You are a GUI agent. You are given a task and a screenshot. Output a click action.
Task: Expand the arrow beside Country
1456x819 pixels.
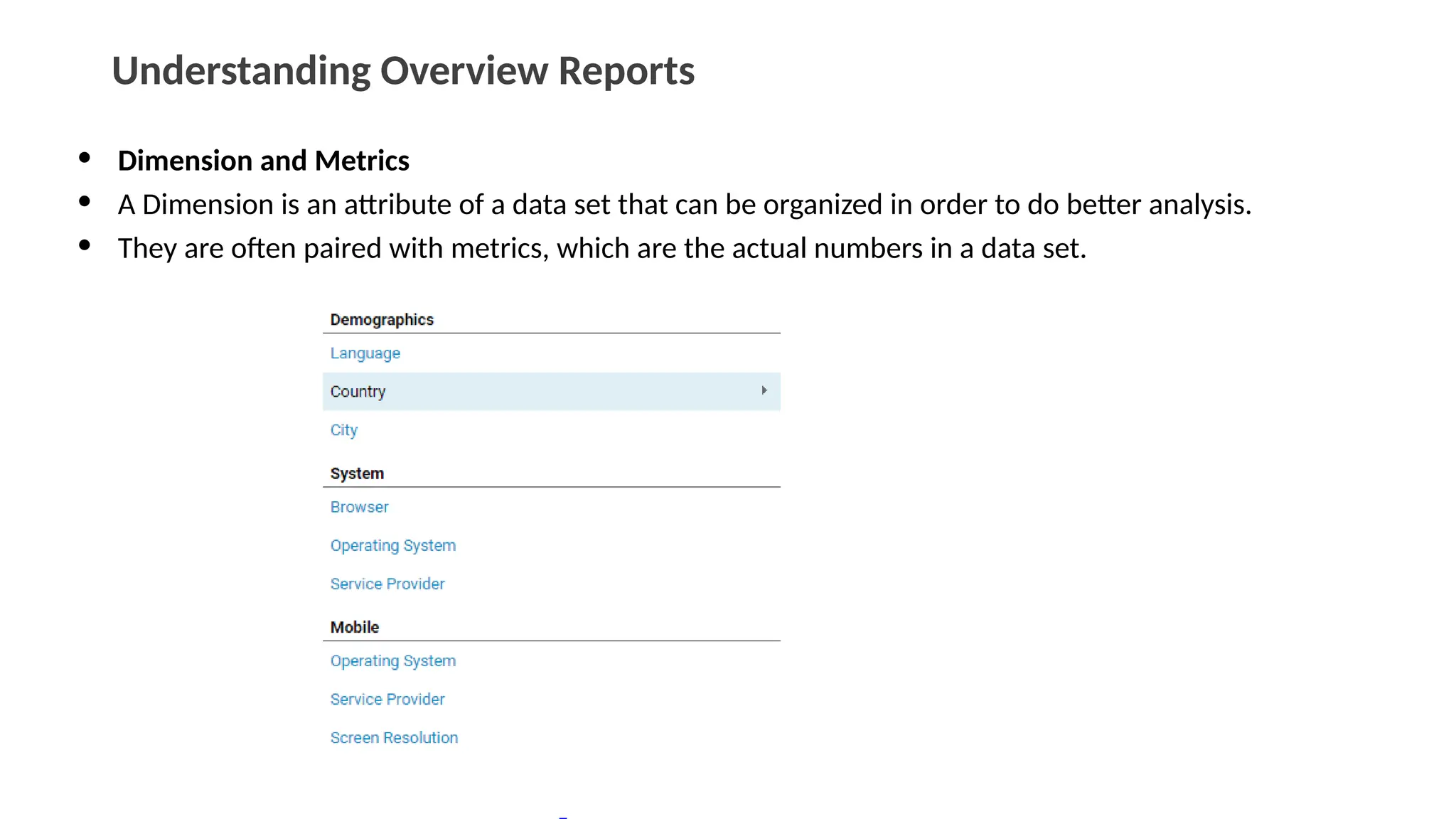[x=764, y=390]
